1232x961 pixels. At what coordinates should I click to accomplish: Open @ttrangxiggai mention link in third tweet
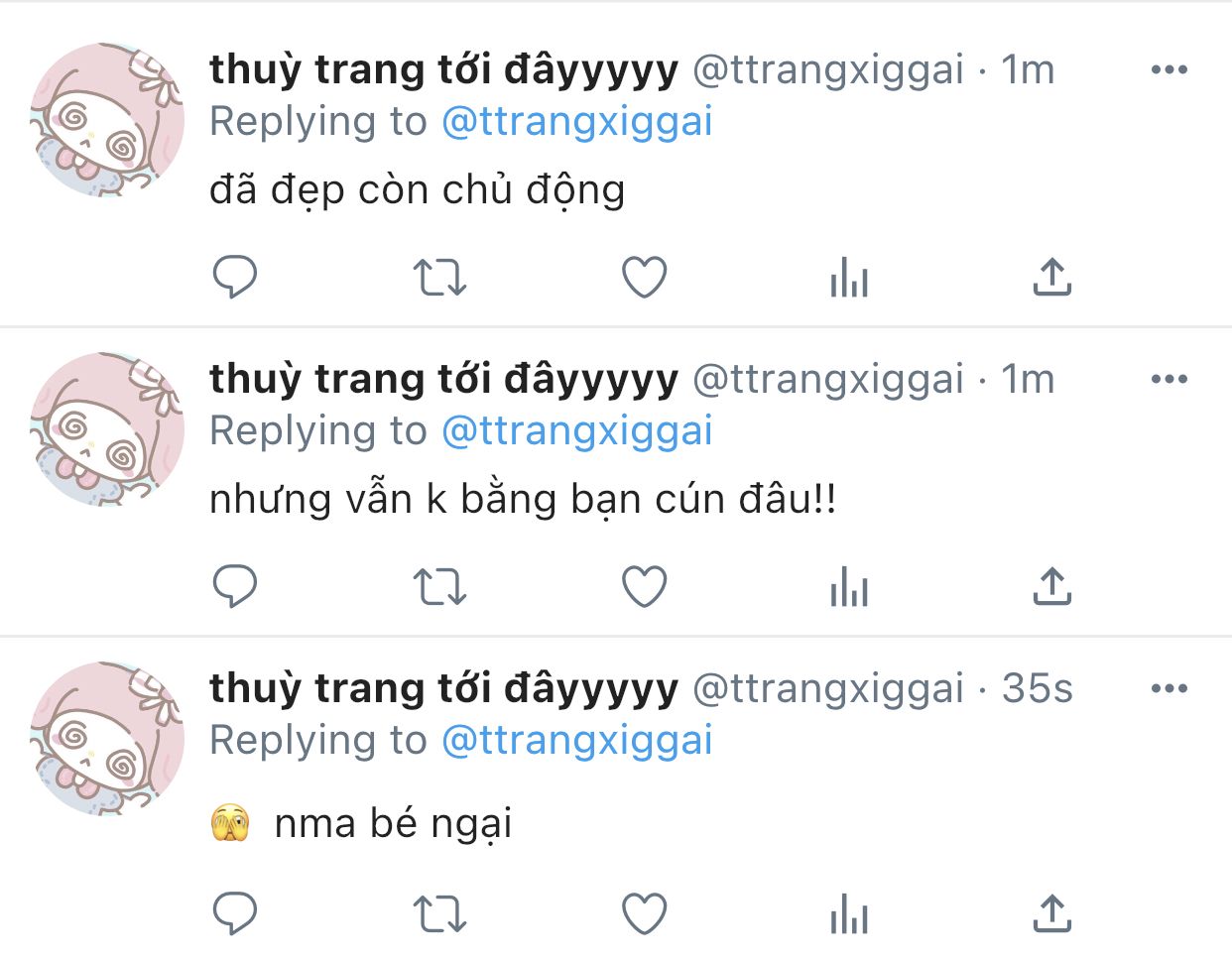click(577, 742)
